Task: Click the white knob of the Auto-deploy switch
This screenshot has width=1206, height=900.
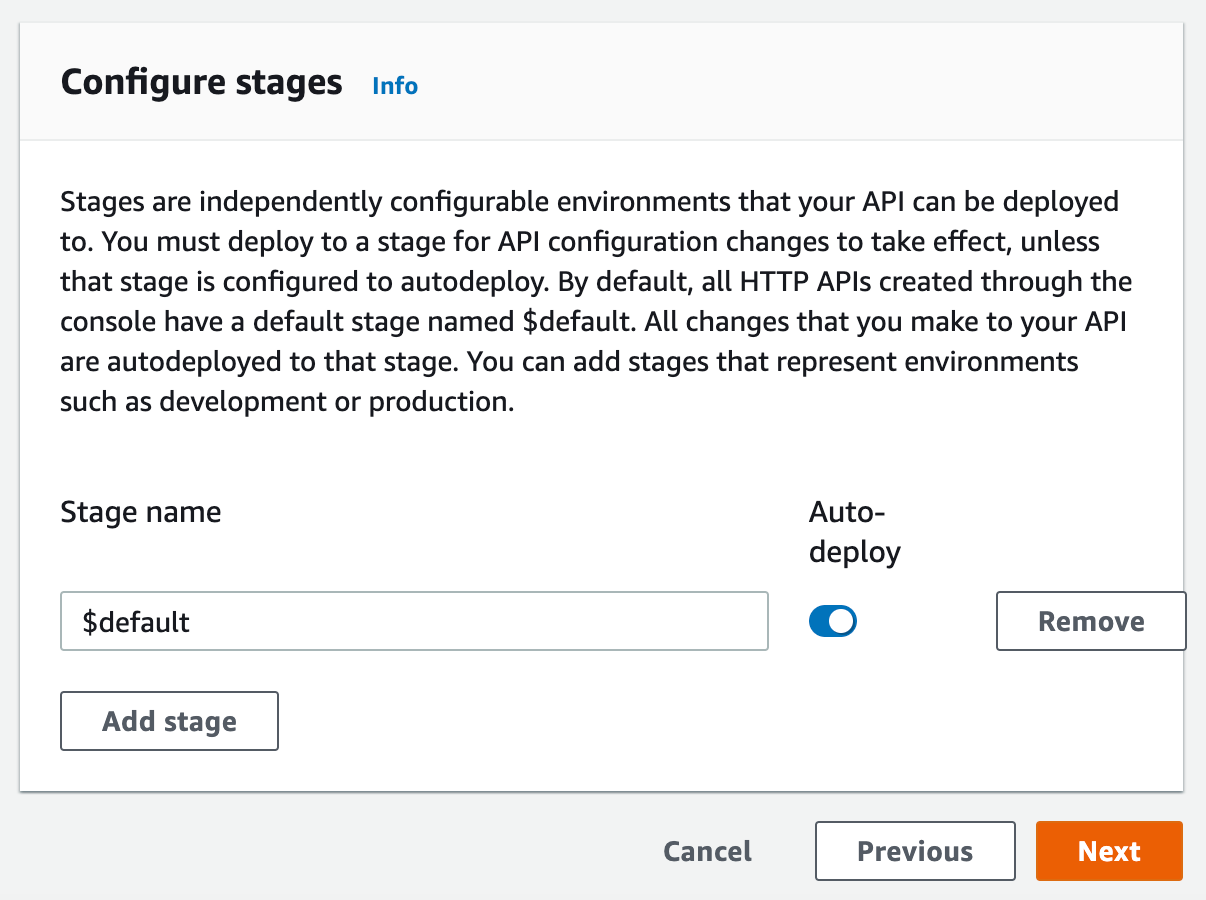Action: click(842, 622)
